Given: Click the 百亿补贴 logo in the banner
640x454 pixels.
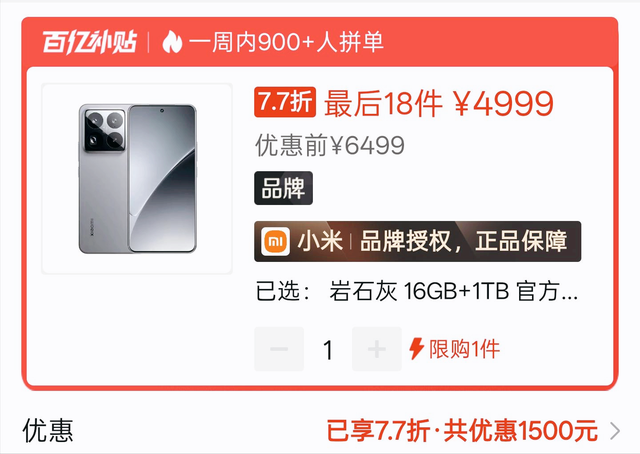Looking at the screenshot, I should click(89, 42).
